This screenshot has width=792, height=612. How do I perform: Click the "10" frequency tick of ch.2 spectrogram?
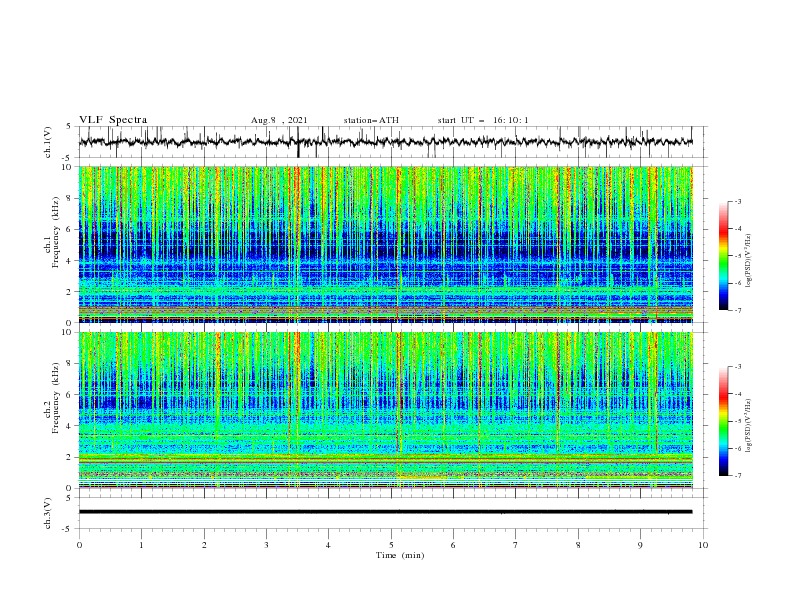67,332
